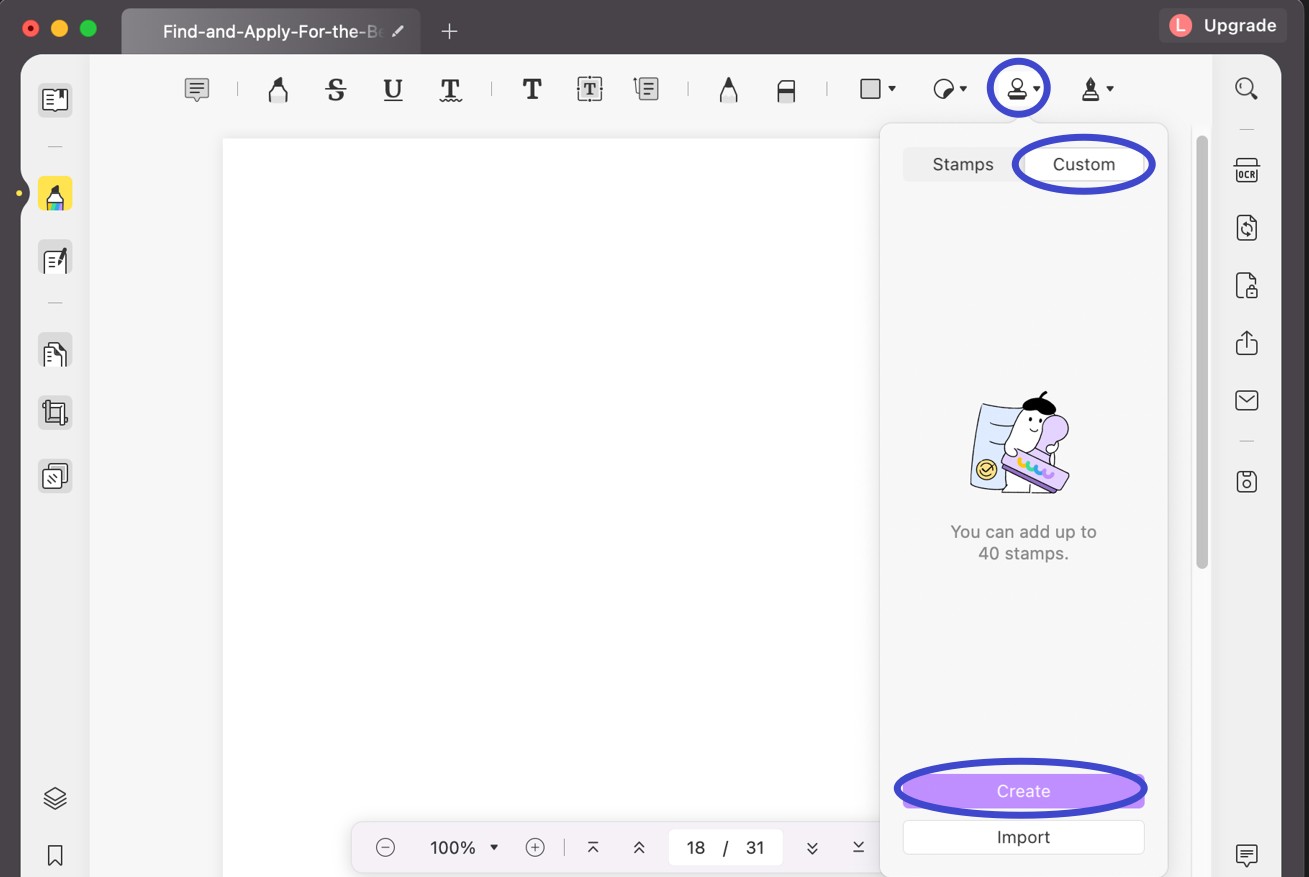The width and height of the screenshot is (1309, 877).
Task: Share the PDF via the export icon
Action: click(1246, 342)
